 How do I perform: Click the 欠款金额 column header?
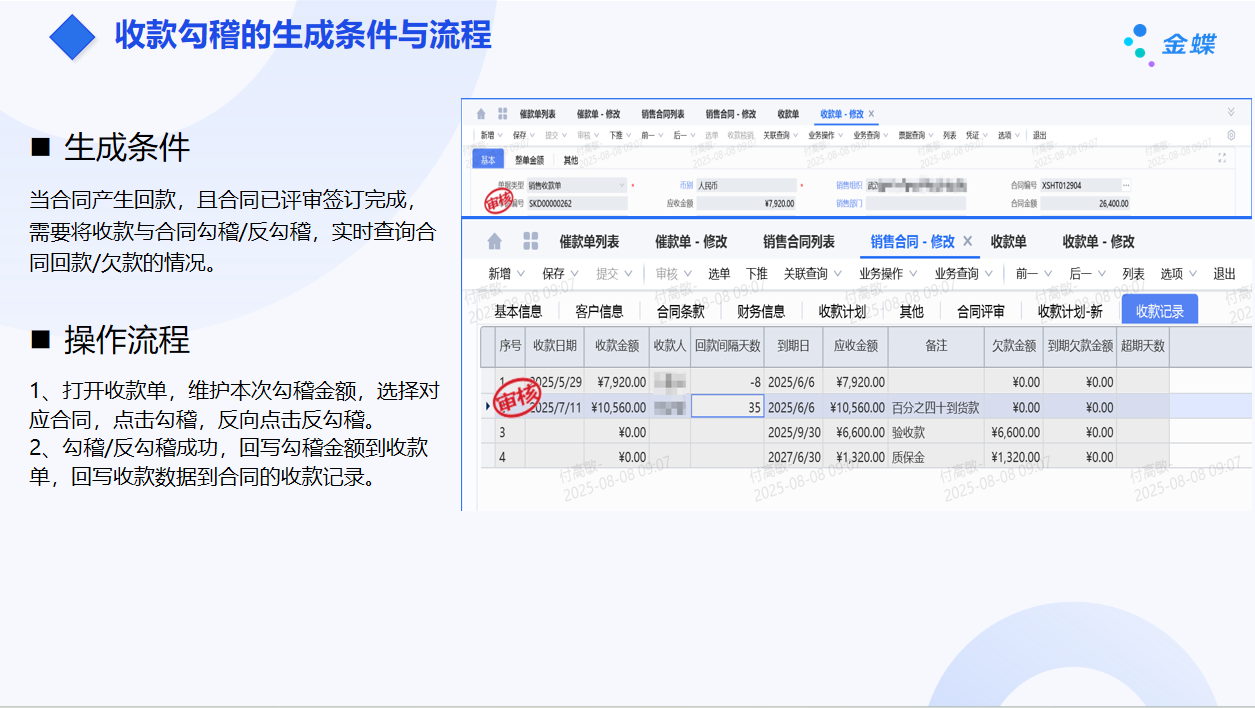click(x=1013, y=346)
